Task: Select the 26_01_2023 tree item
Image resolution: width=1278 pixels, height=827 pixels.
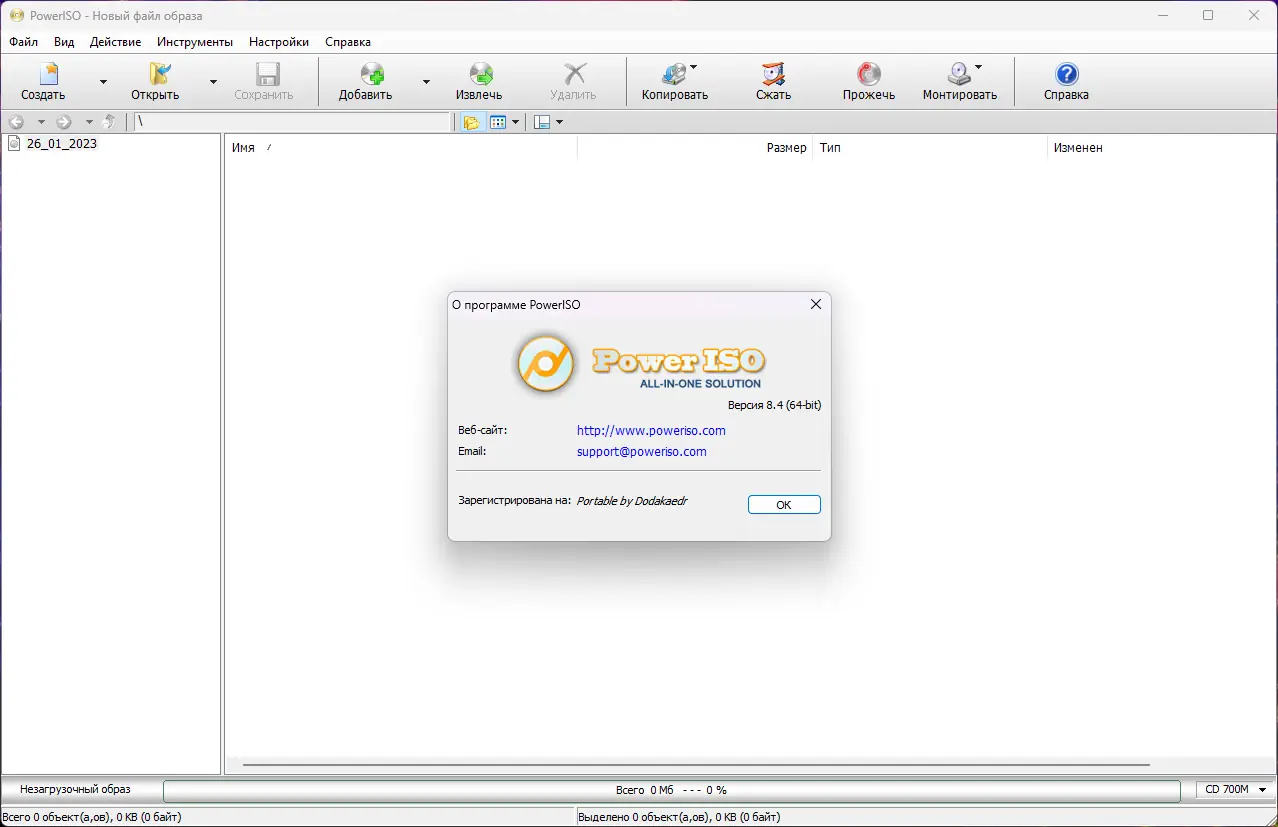Action: pos(62,144)
